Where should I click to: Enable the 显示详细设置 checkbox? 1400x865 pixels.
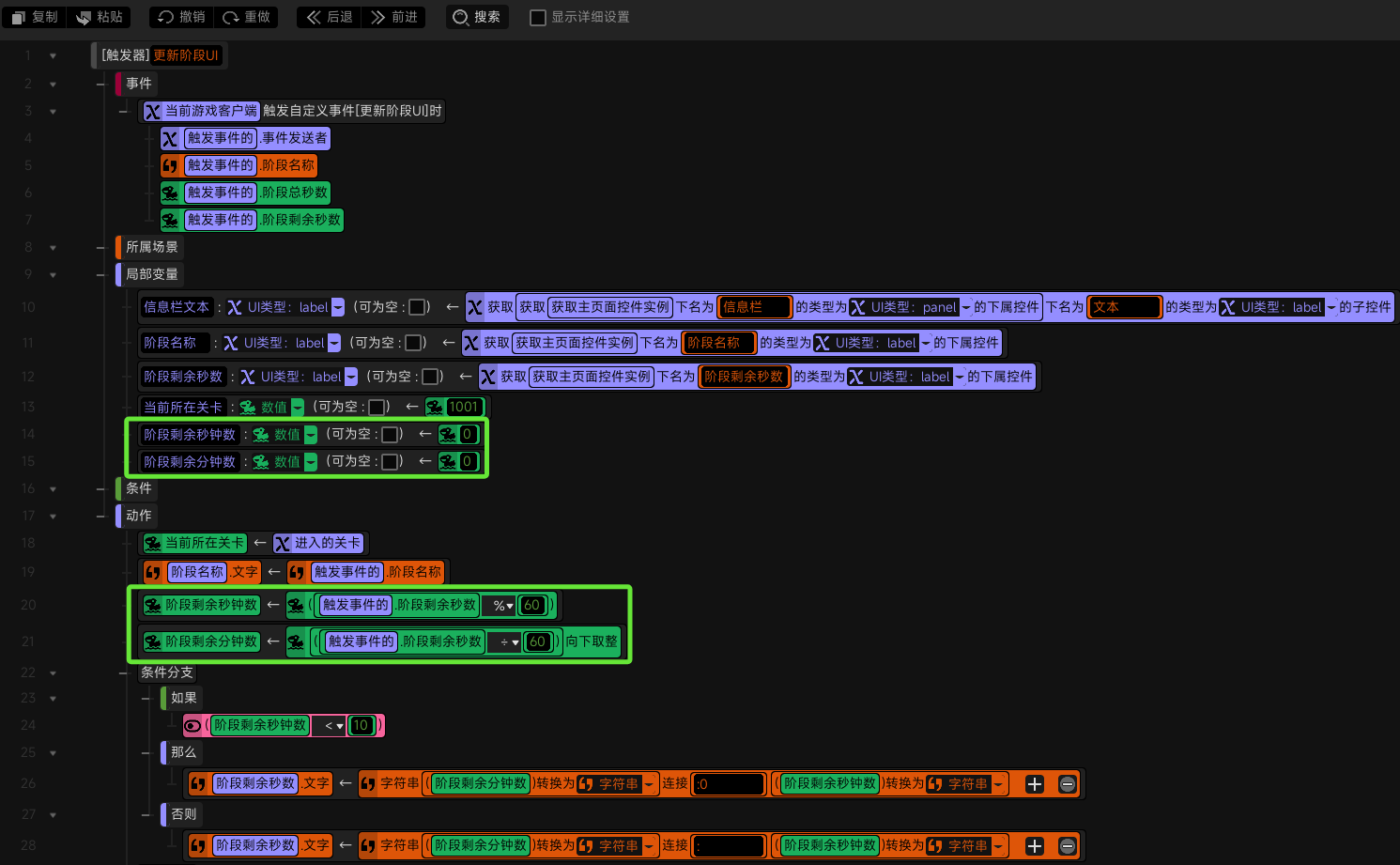pyautogui.click(x=538, y=17)
